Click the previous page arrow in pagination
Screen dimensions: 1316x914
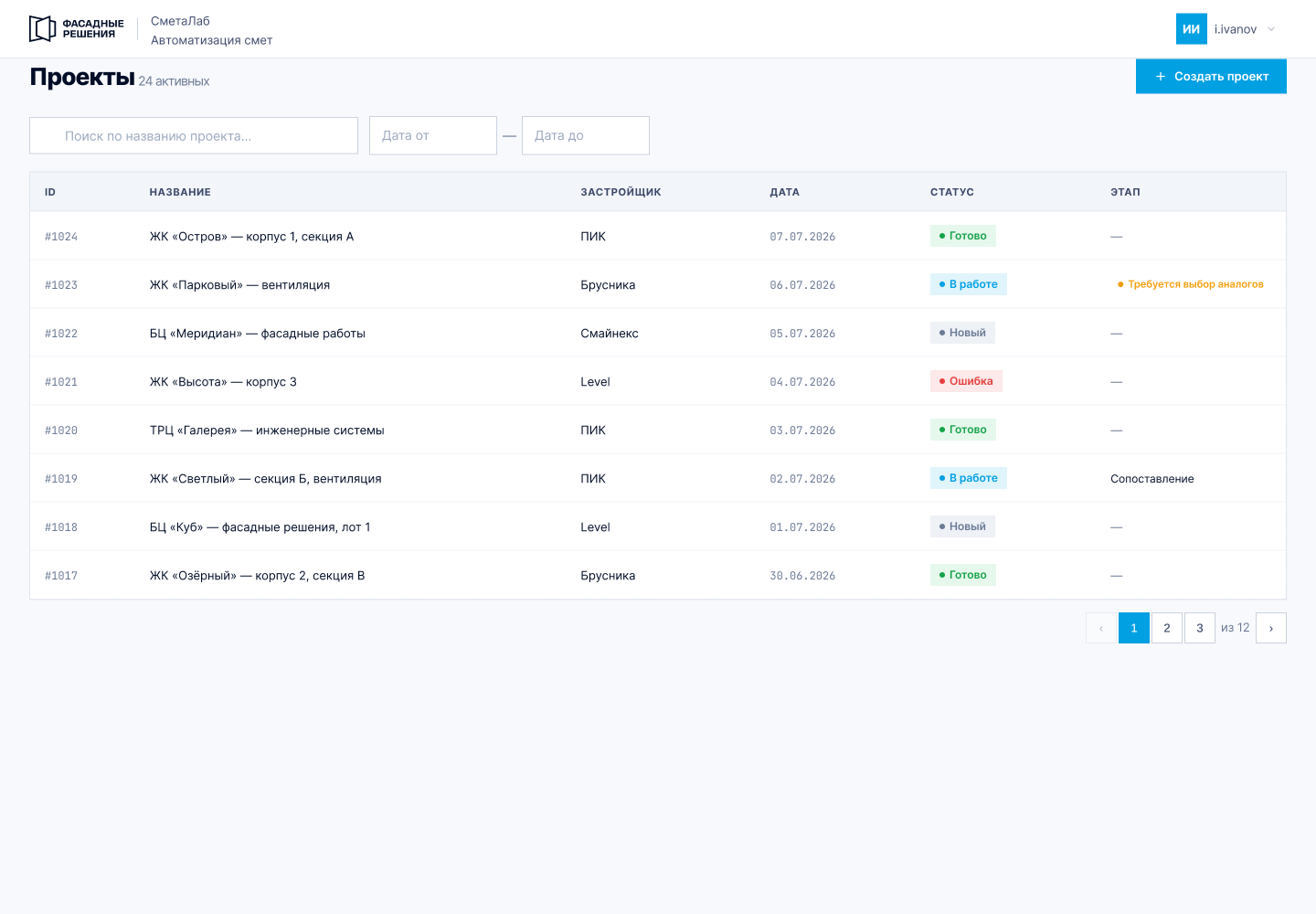pyautogui.click(x=1101, y=628)
